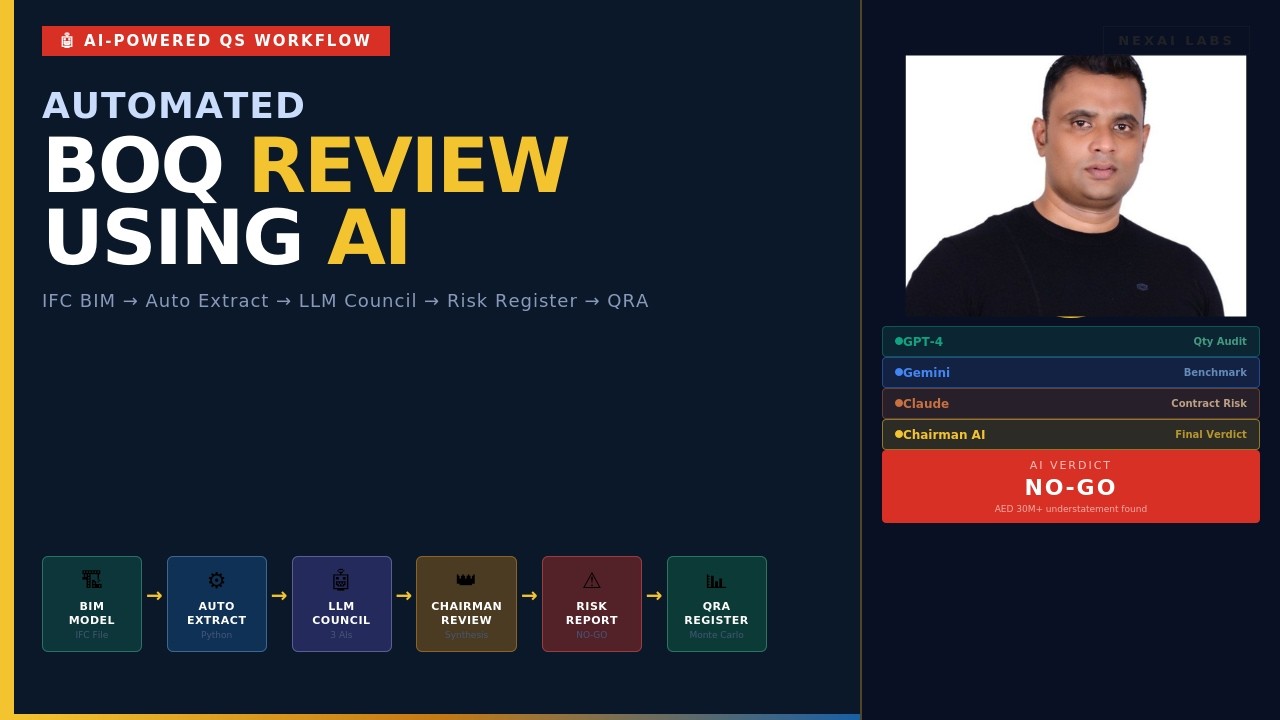Click the 'Benchmark' label
This screenshot has width=1280, height=720.
pos(1215,373)
